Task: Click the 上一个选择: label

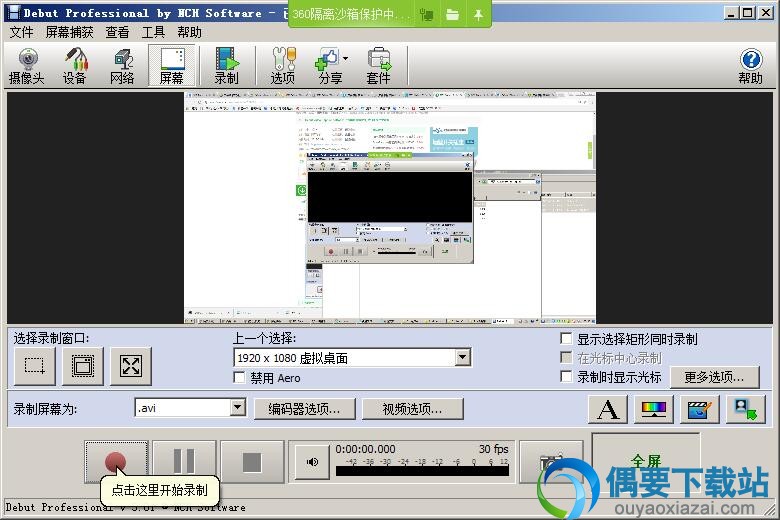Action: point(264,338)
